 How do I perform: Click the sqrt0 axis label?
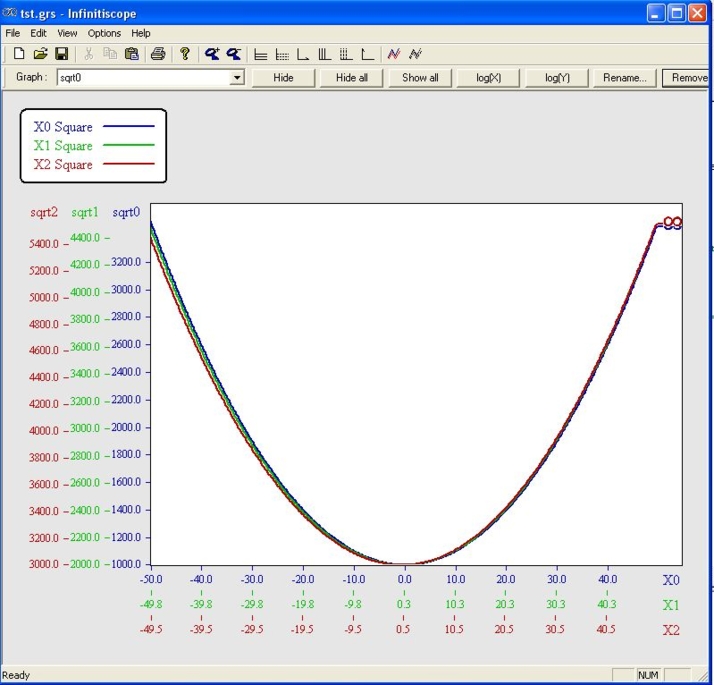point(126,212)
